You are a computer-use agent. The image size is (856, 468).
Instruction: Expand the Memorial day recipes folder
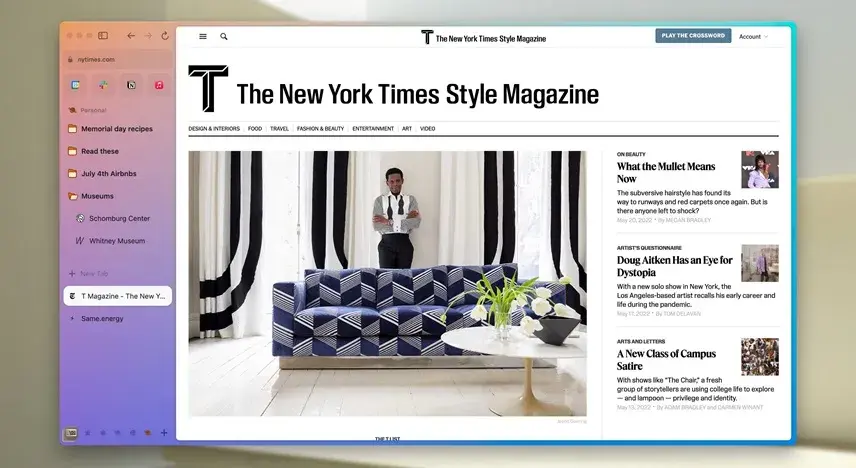click(x=116, y=129)
